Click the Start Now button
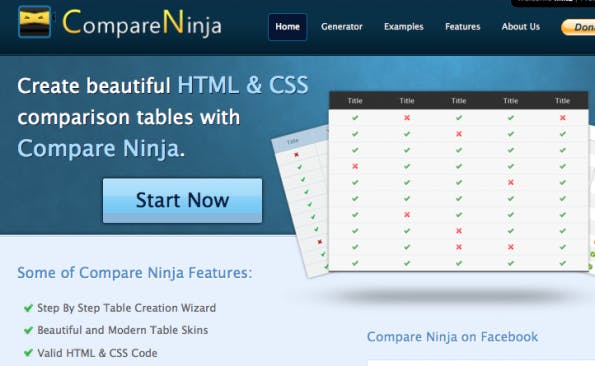The height and width of the screenshot is (366, 595). pyautogui.click(x=182, y=200)
